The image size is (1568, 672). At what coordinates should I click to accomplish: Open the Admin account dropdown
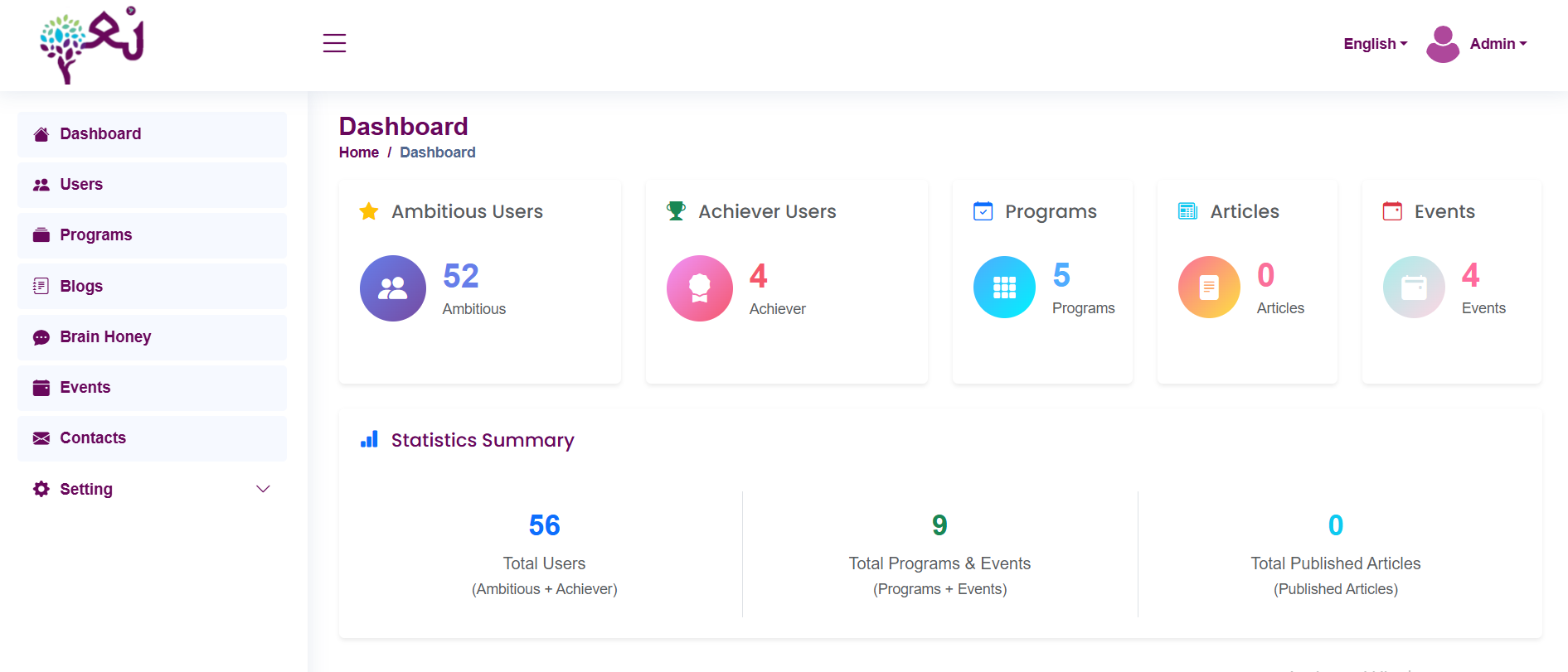[1498, 44]
